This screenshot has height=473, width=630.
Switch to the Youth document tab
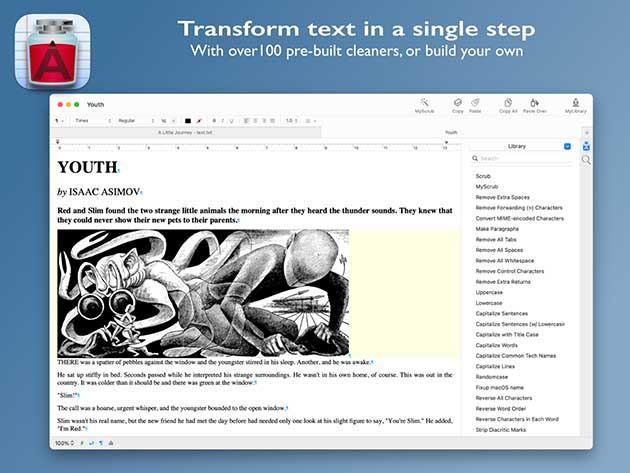451,132
